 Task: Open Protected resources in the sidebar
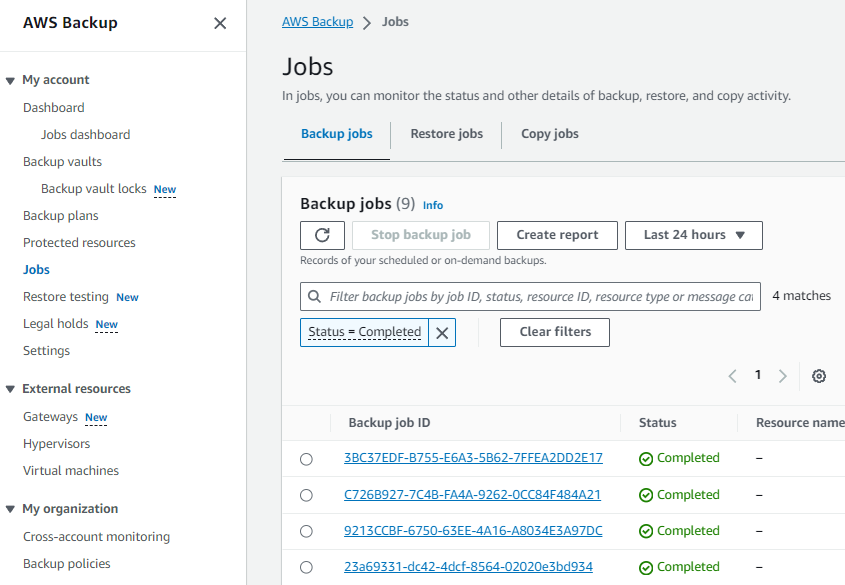[x=79, y=242]
